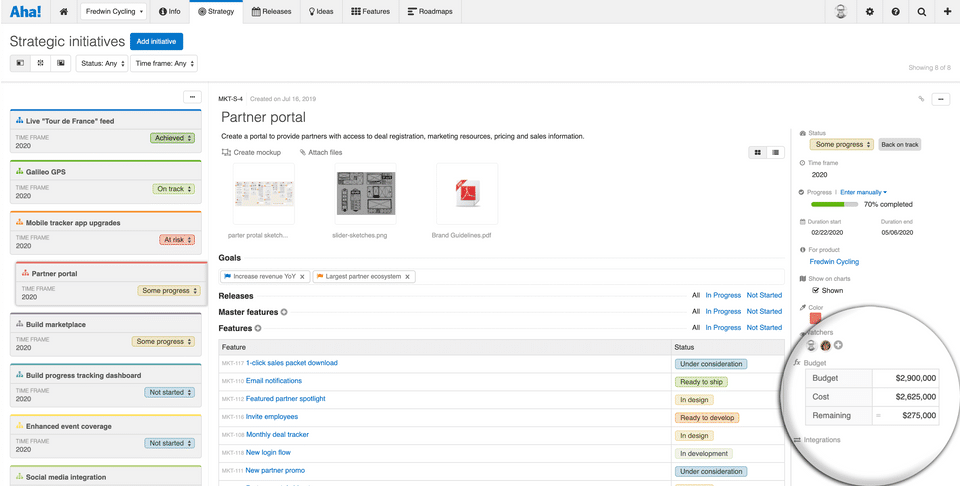Click Attach files
Screen dimensions: 960x486
321,152
